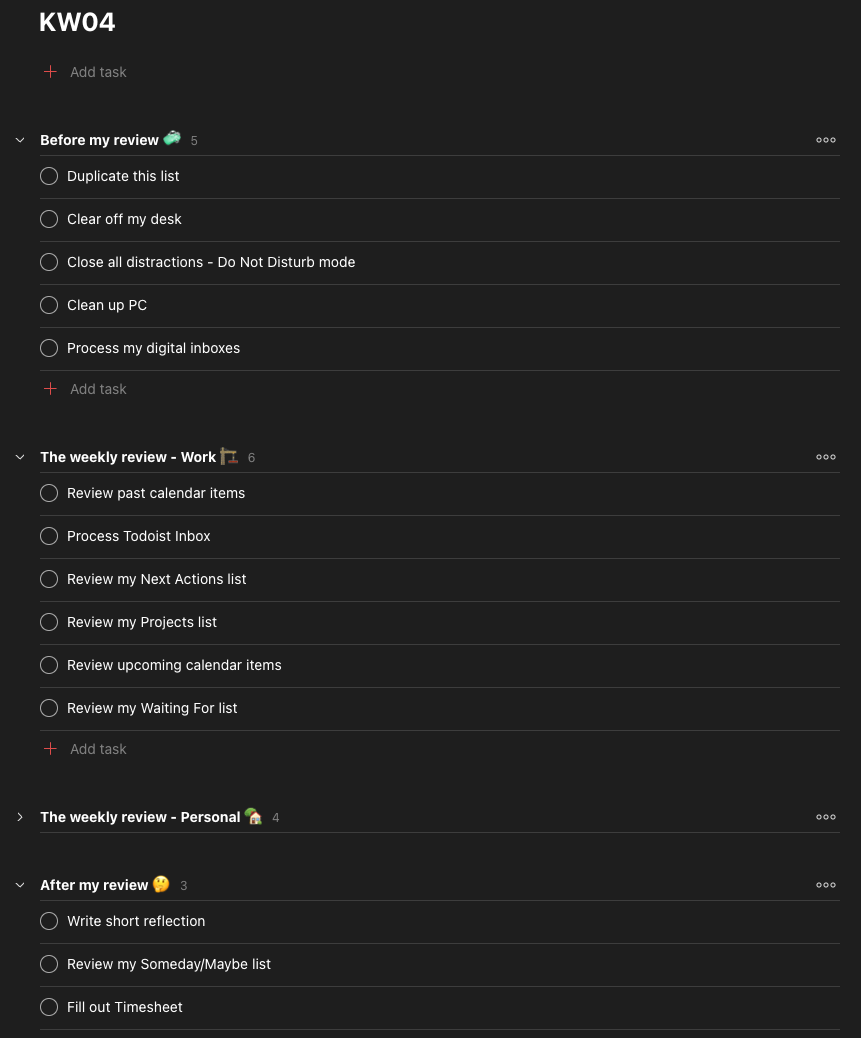This screenshot has width=861, height=1038.
Task: Click plus icon below Process my digital inboxes
Action: [x=50, y=389]
